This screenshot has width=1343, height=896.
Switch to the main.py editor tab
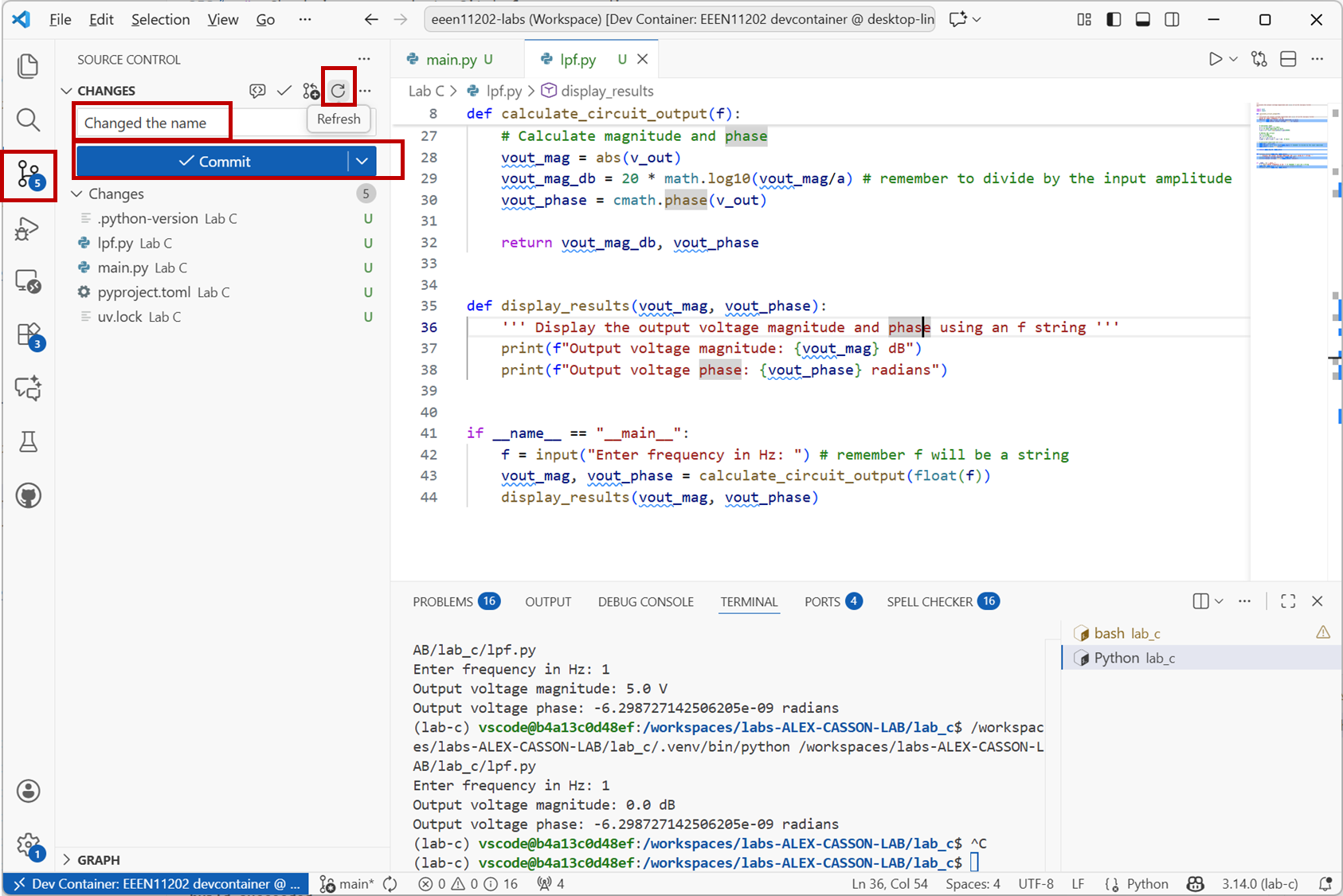click(451, 59)
